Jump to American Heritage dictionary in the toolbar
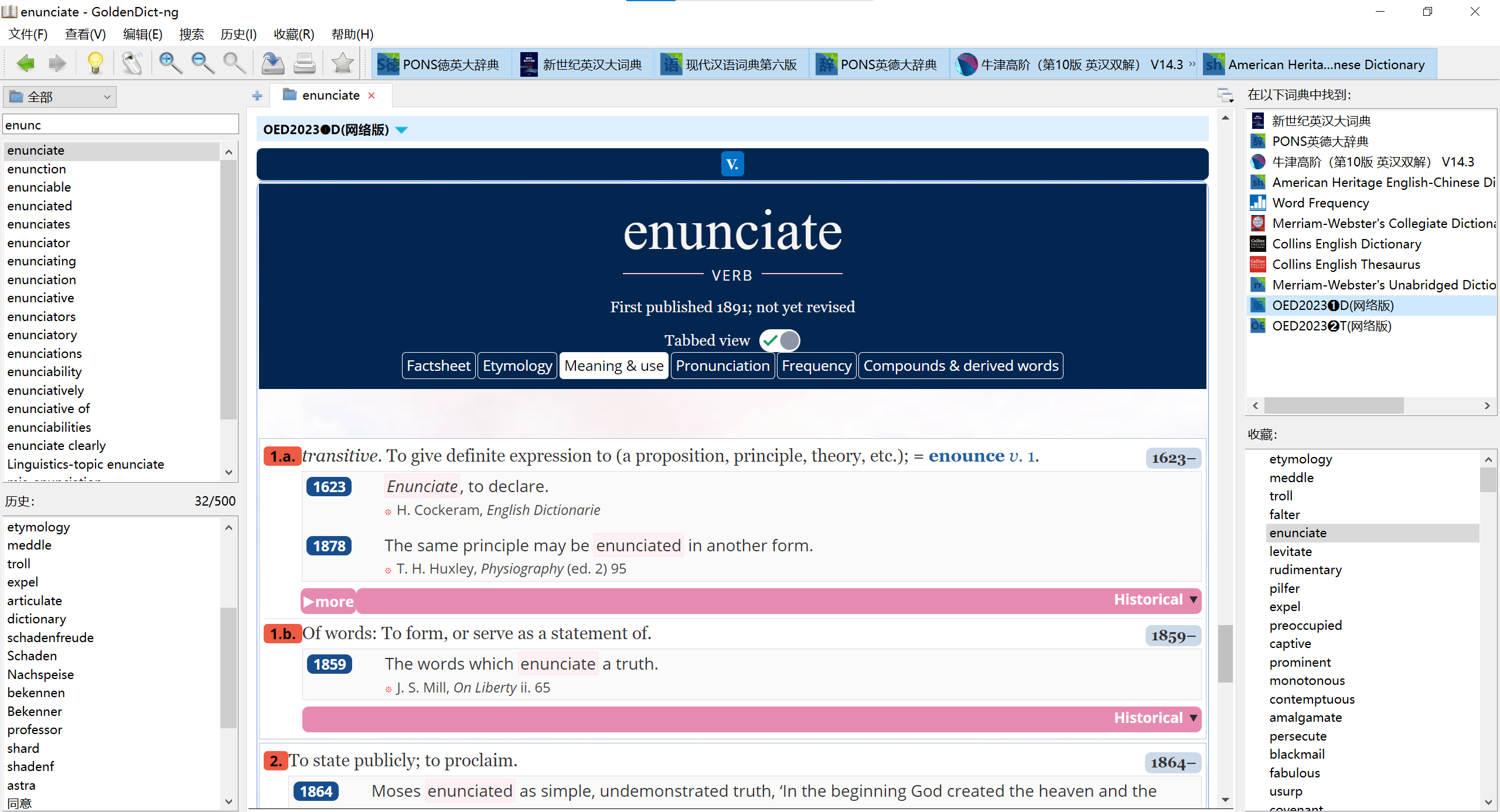Image resolution: width=1500 pixels, height=812 pixels. click(x=1316, y=64)
